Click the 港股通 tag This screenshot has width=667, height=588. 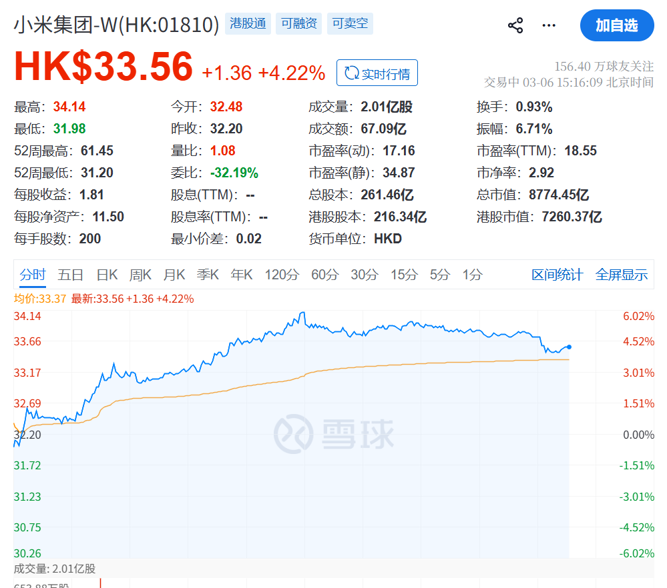coord(248,25)
